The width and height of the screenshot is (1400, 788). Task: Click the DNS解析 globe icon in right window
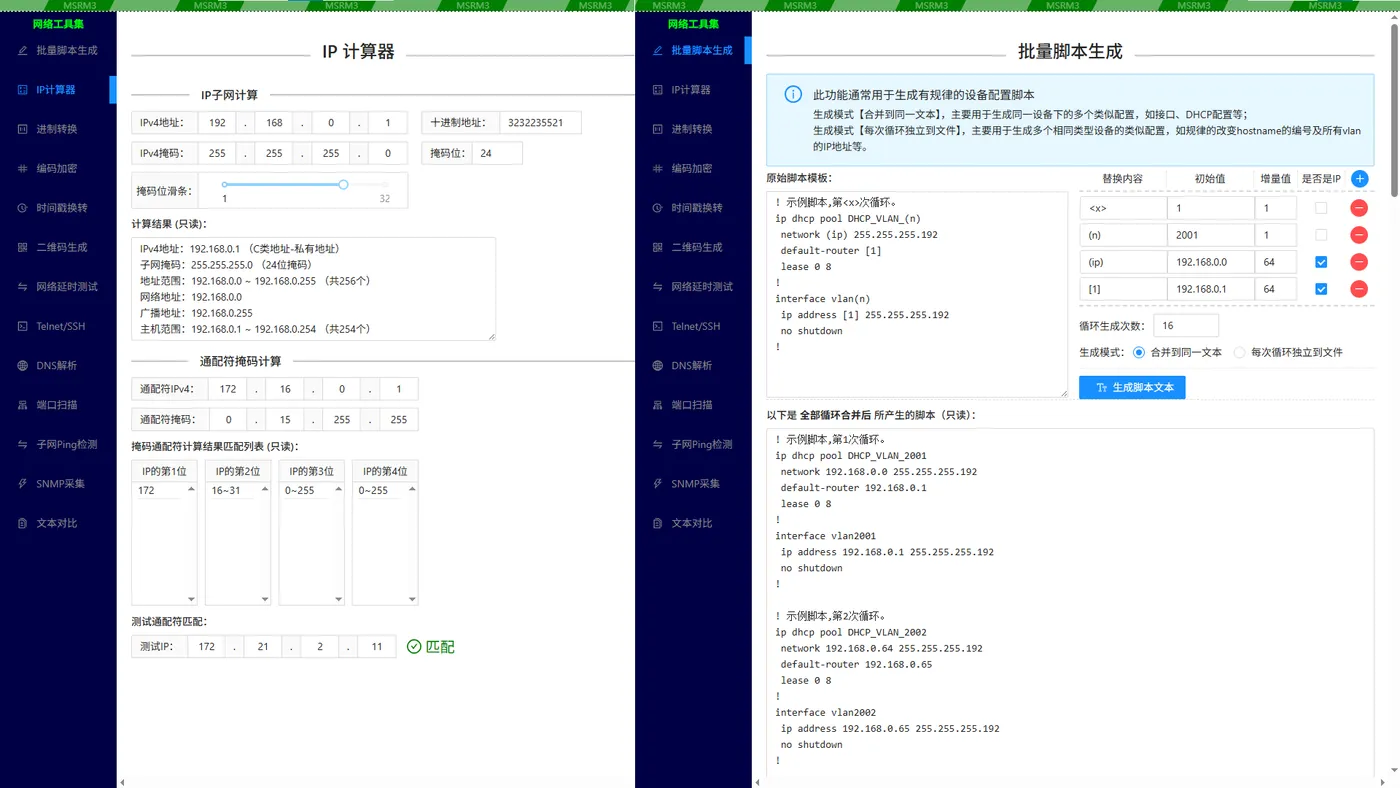[657, 366]
